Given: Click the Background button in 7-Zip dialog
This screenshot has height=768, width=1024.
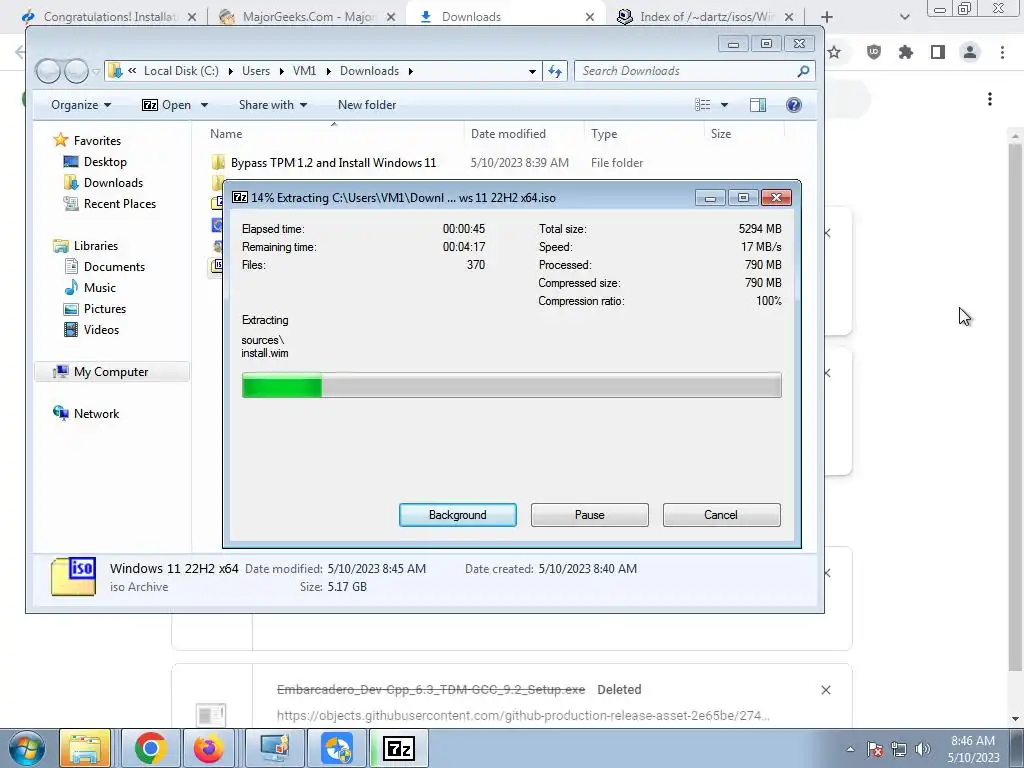Looking at the screenshot, I should click(x=457, y=515).
